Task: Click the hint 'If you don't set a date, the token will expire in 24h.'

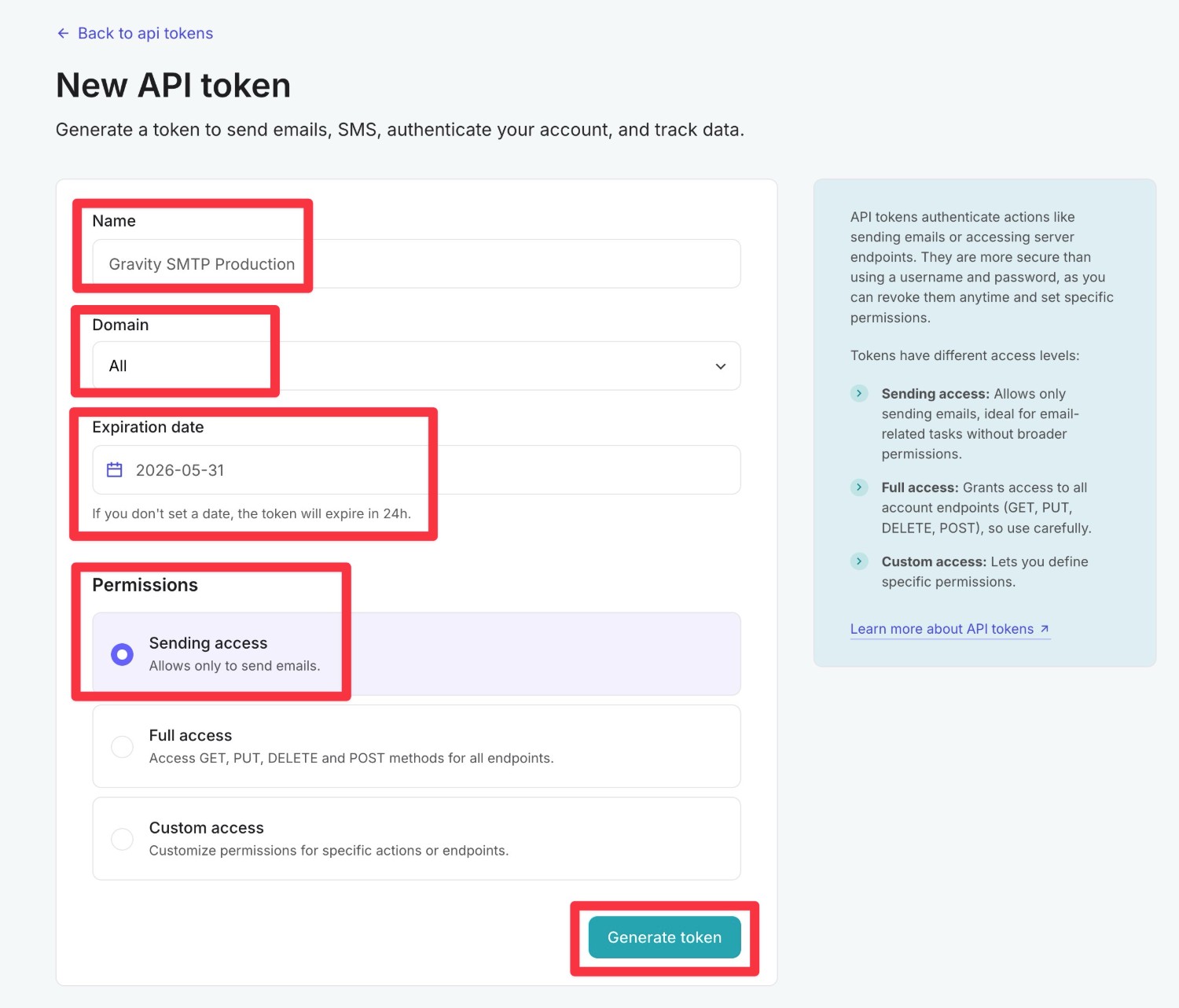Action: coord(252,513)
